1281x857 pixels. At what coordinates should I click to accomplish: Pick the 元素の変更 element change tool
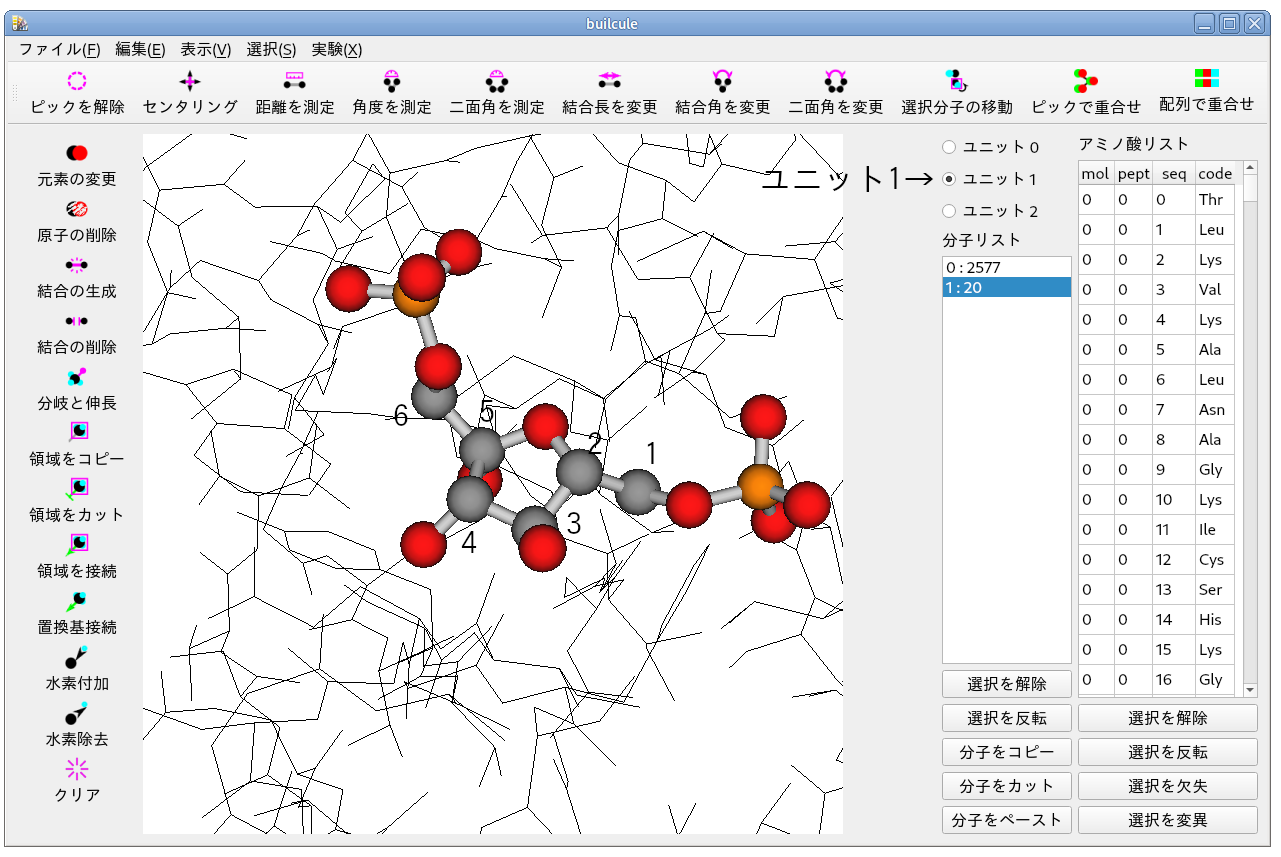pyautogui.click(x=77, y=153)
